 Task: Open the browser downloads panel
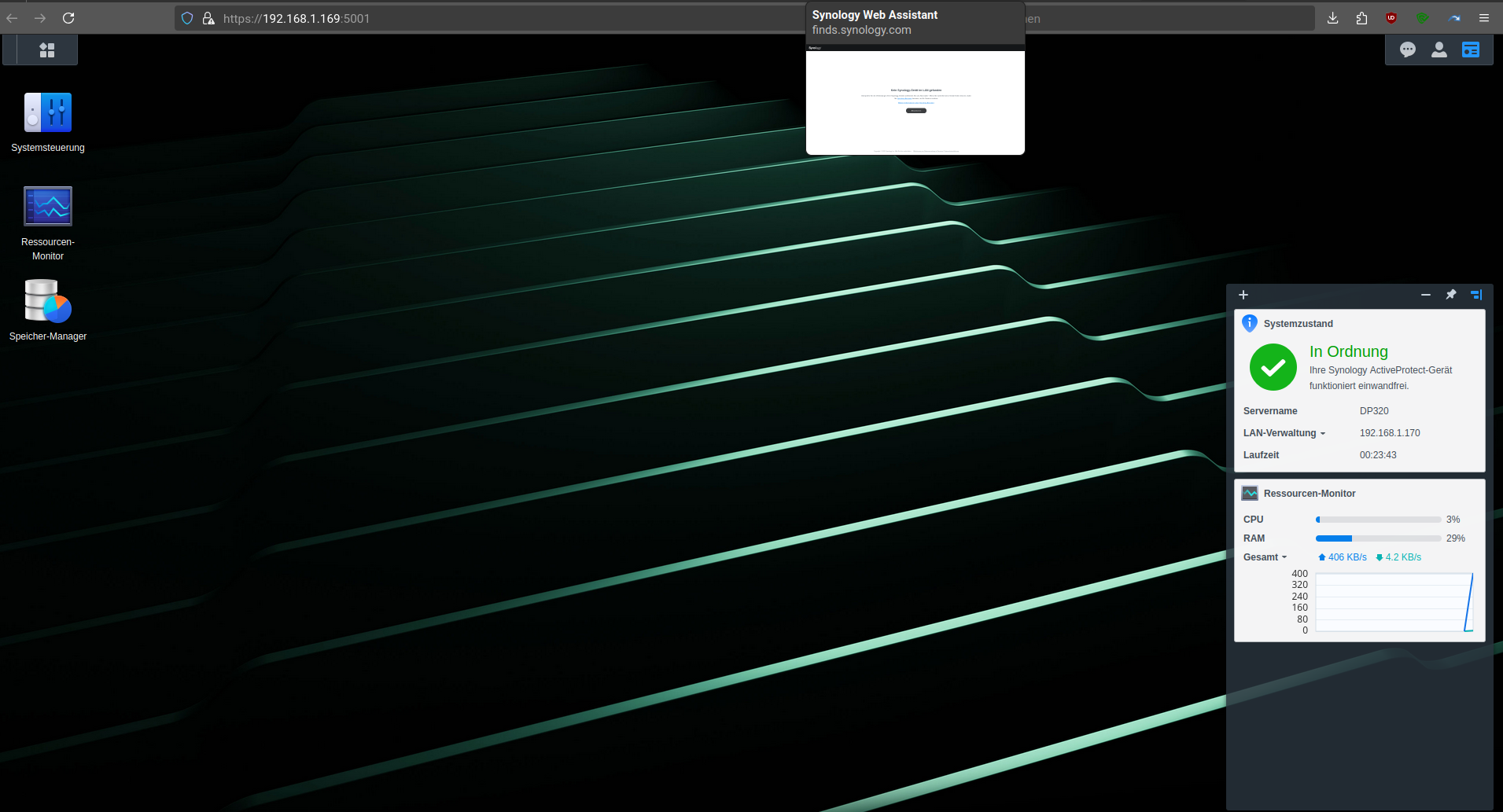point(1332,18)
